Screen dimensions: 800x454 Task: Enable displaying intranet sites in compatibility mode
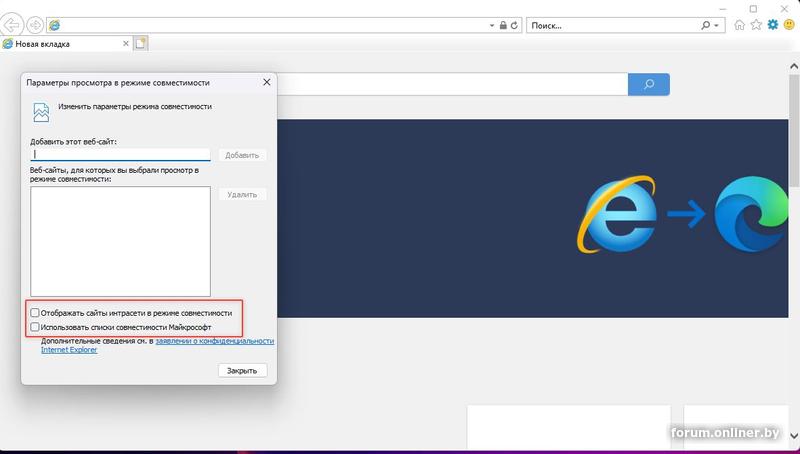(36, 313)
